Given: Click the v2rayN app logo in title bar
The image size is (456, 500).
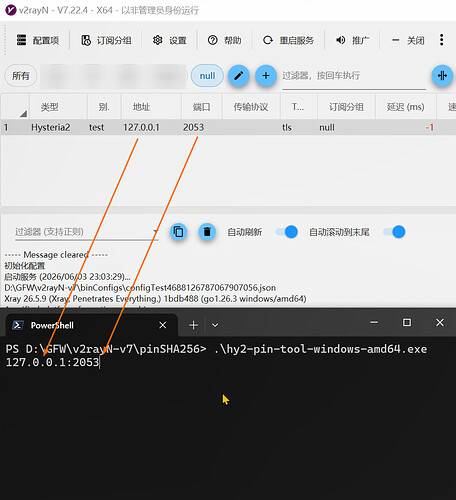Looking at the screenshot, I should (x=11, y=10).
